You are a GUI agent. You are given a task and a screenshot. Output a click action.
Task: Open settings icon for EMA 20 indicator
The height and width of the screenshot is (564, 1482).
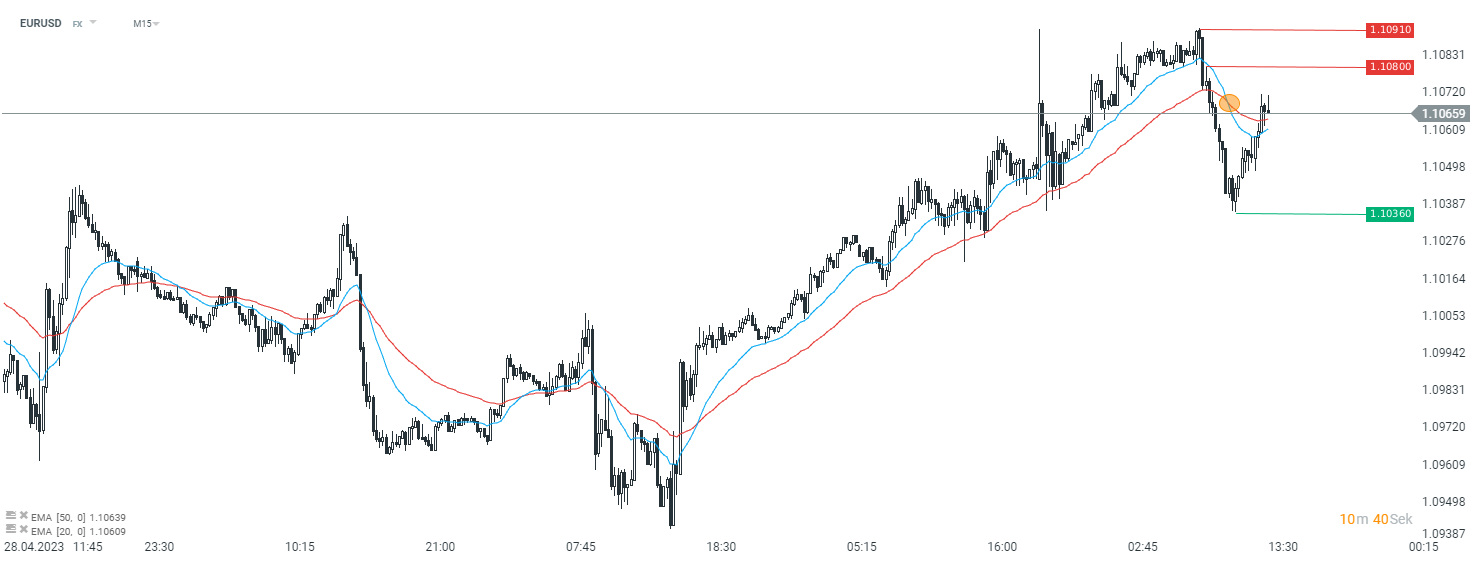[10, 530]
